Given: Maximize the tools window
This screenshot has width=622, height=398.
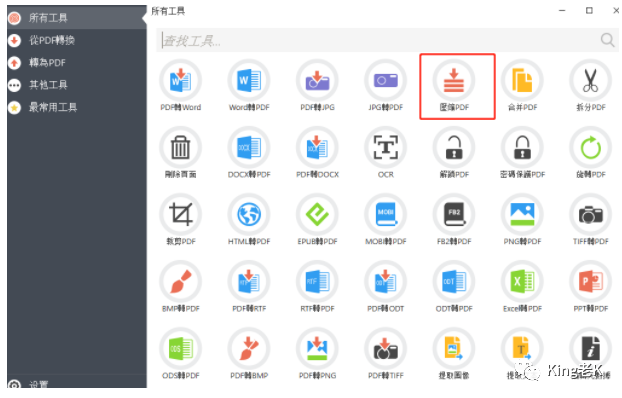Looking at the screenshot, I should (x=589, y=11).
